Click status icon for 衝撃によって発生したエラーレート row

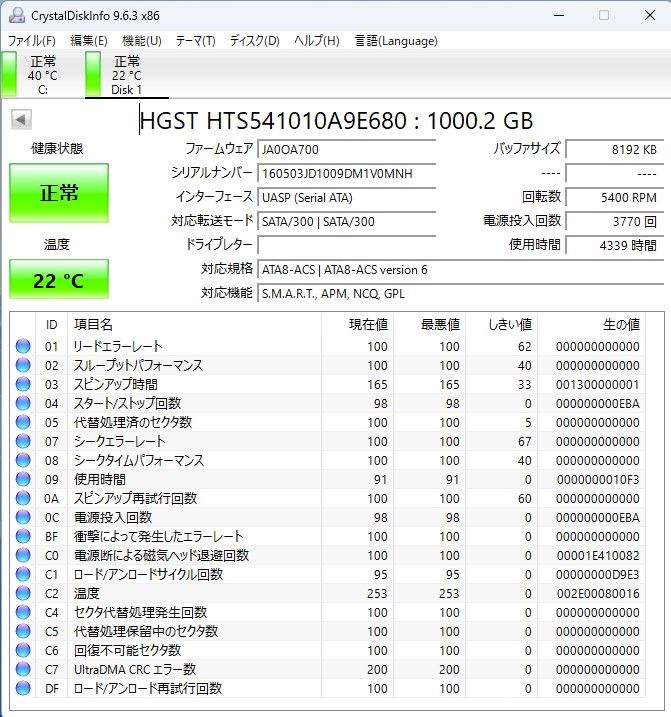click(x=23, y=536)
